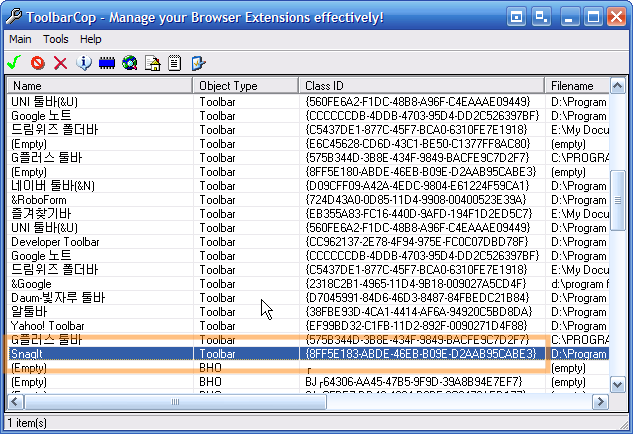Sort list by Object Type column header
This screenshot has height=434, width=633.
246,86
